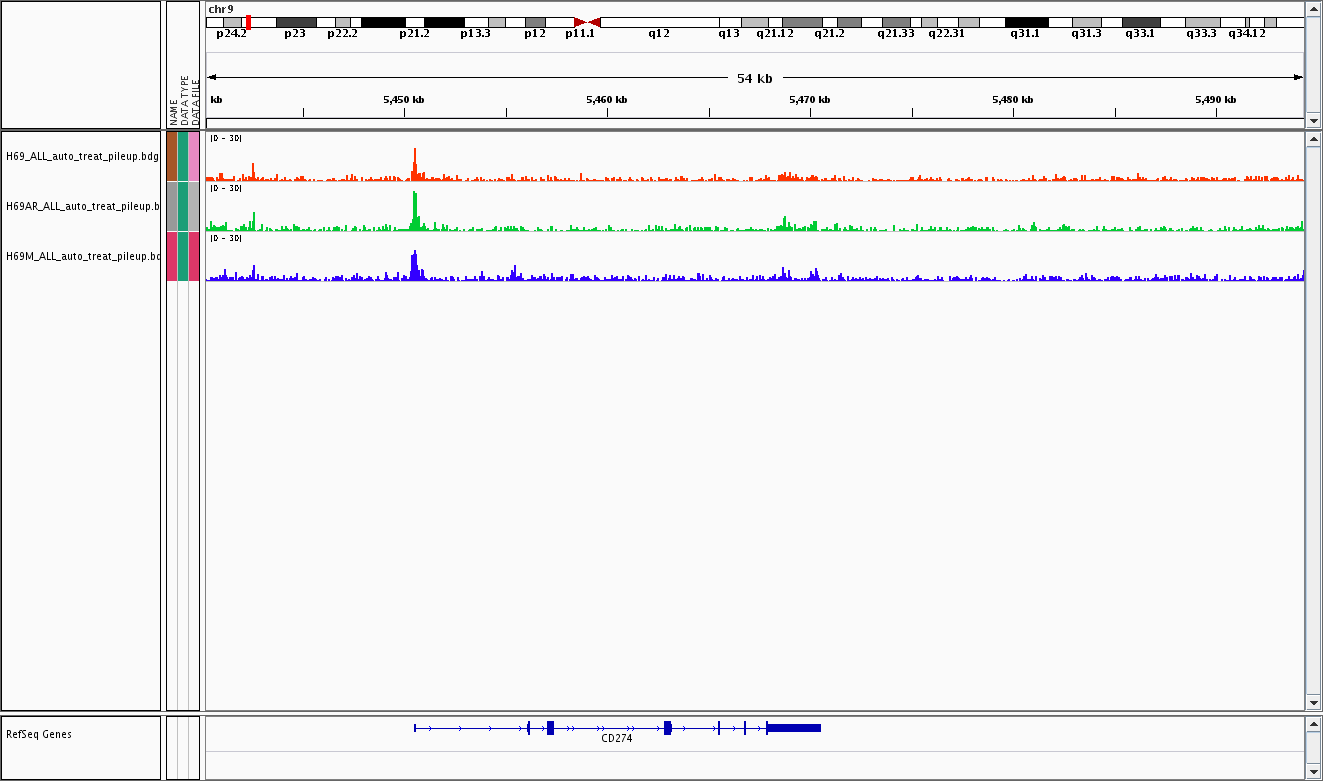Click scroll-up arrow of the ideogram ruler panel
This screenshot has height=781, width=1323.
1313,9
